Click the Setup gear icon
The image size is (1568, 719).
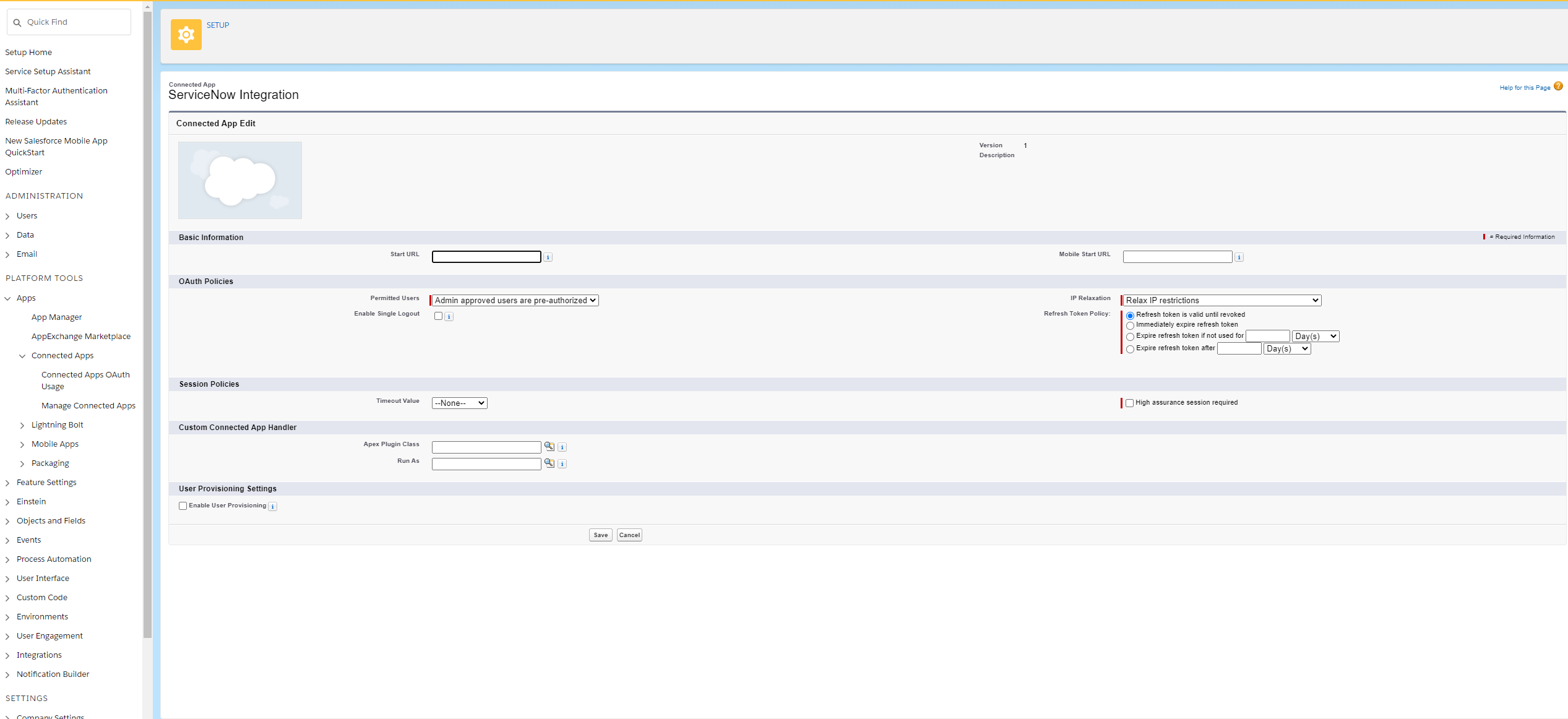coord(186,35)
